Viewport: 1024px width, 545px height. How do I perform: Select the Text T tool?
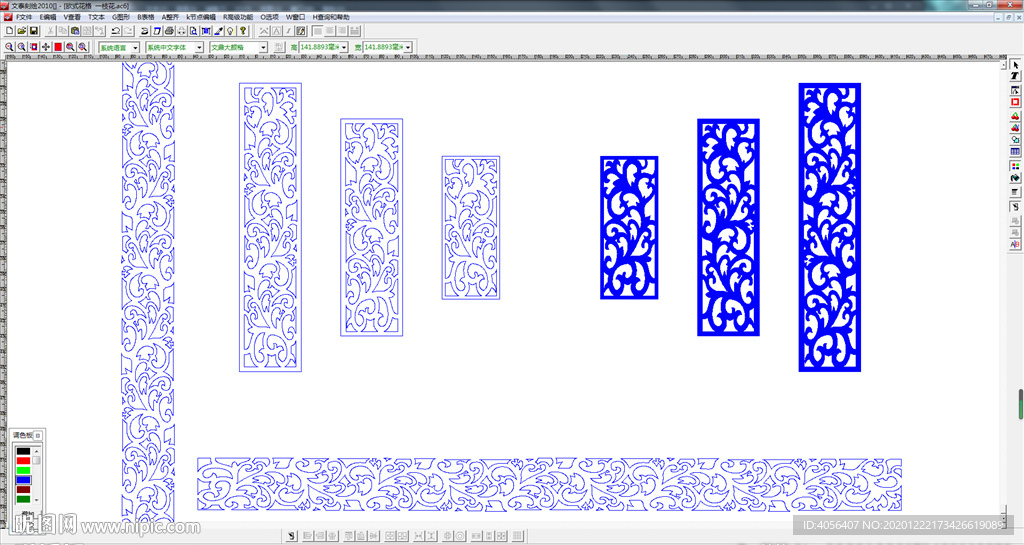(1015, 76)
